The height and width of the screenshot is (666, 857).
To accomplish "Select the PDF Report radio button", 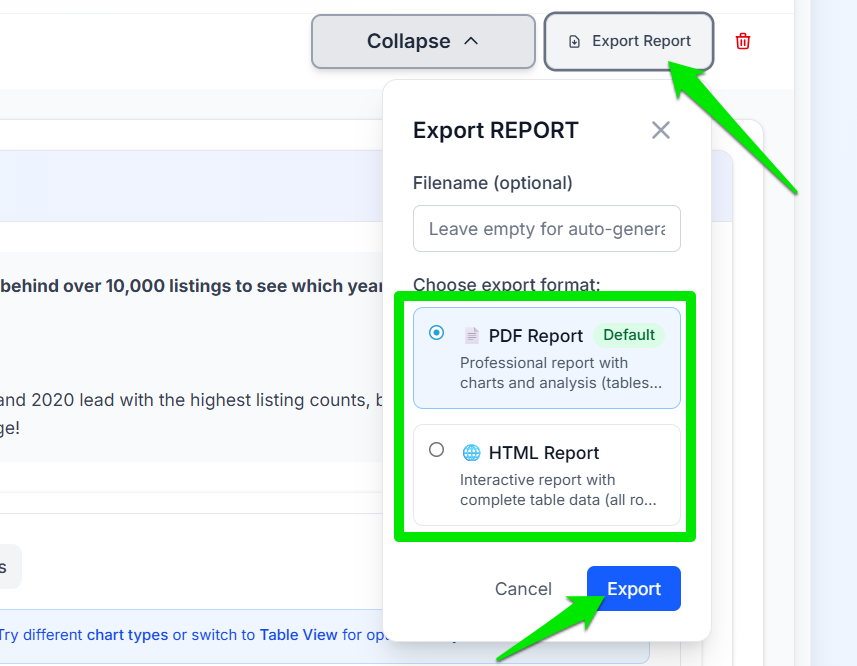I will pos(437,333).
